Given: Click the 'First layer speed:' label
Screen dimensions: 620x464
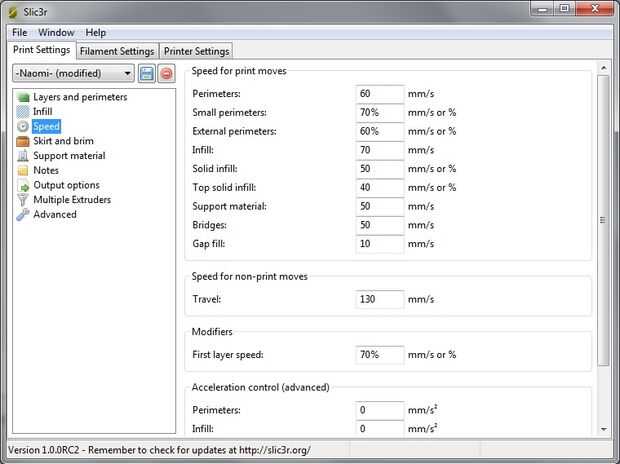Looking at the screenshot, I should 228,354.
